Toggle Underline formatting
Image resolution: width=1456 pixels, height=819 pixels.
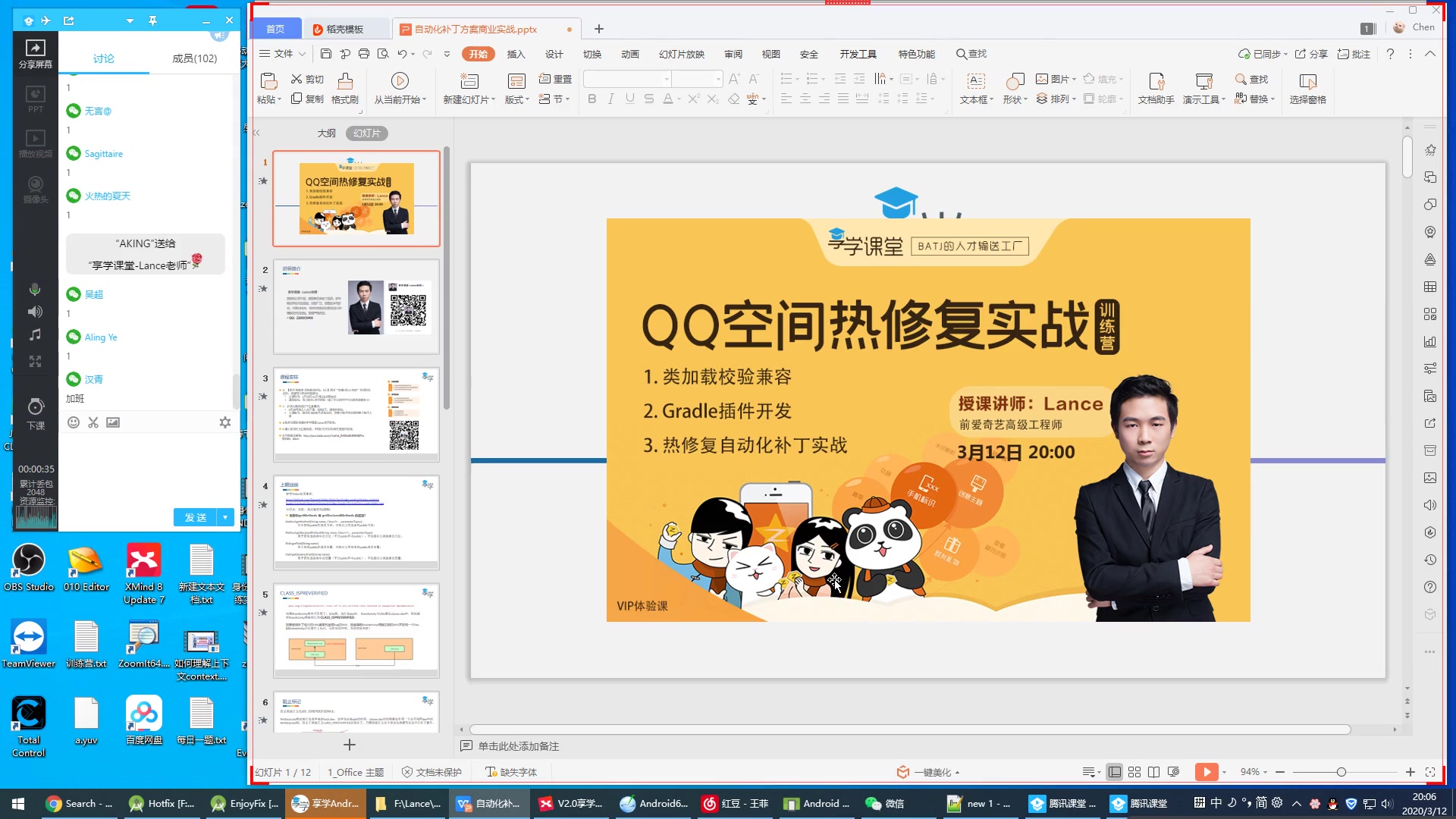pyautogui.click(x=630, y=99)
